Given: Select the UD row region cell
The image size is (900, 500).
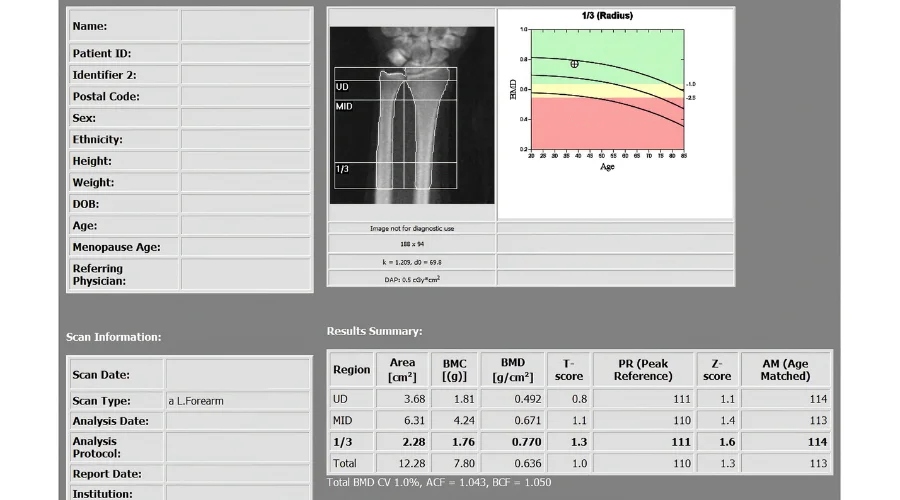Looking at the screenshot, I should [351, 399].
